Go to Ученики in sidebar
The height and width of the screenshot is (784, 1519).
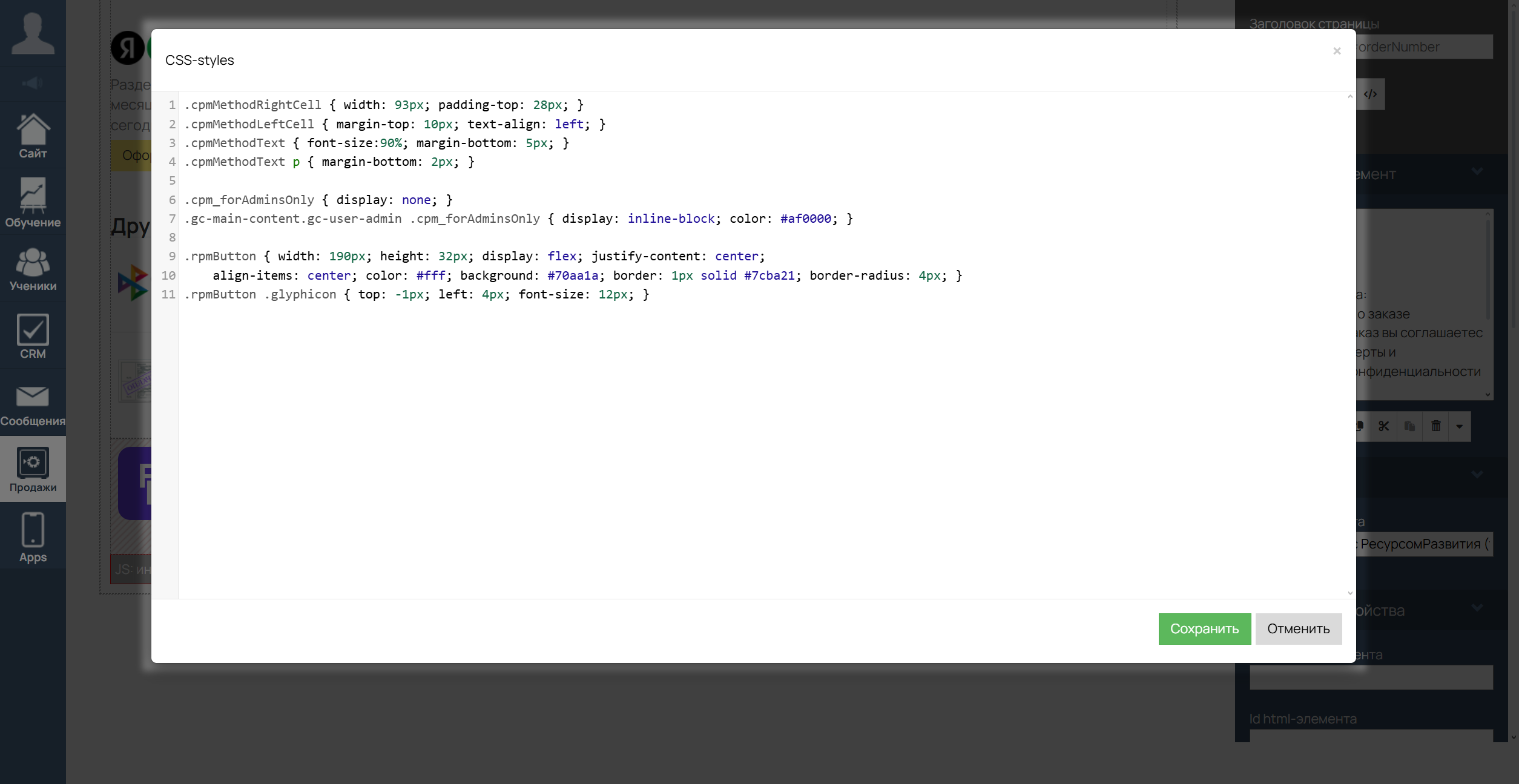(33, 269)
